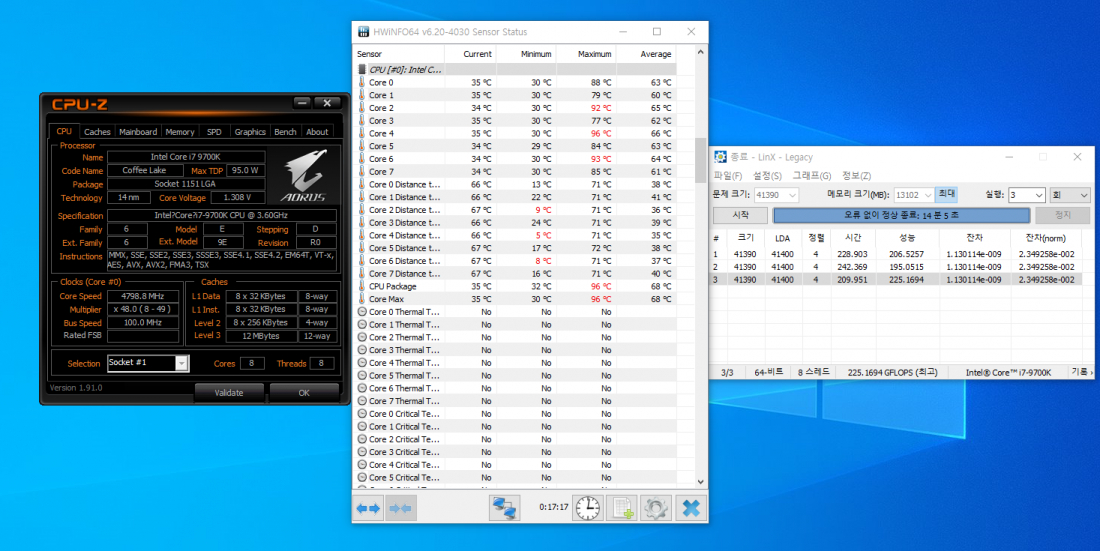
Task: Select Core 2 Distance t... sensor row
Action: click(516, 210)
